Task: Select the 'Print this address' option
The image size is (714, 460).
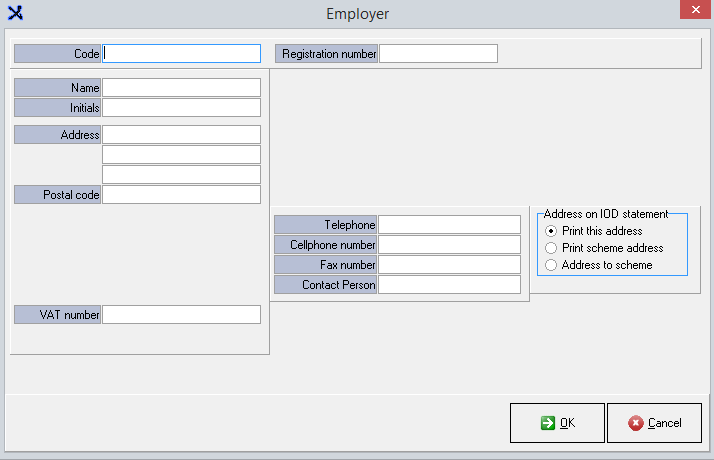Action: click(551, 231)
